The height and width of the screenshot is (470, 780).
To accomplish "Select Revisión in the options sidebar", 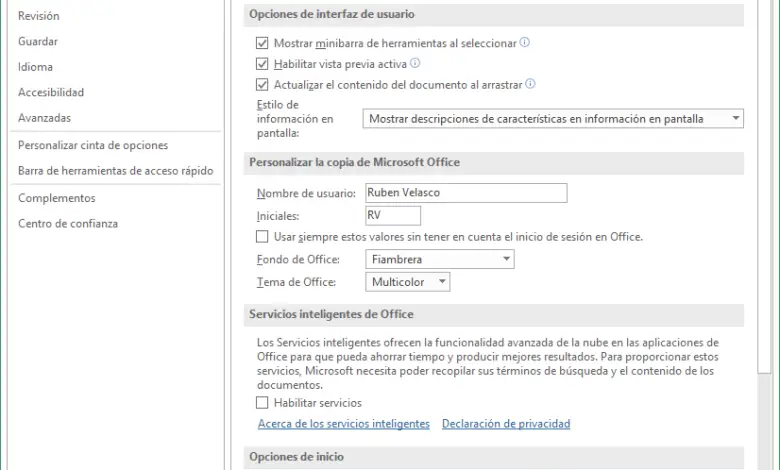I will pos(39,16).
